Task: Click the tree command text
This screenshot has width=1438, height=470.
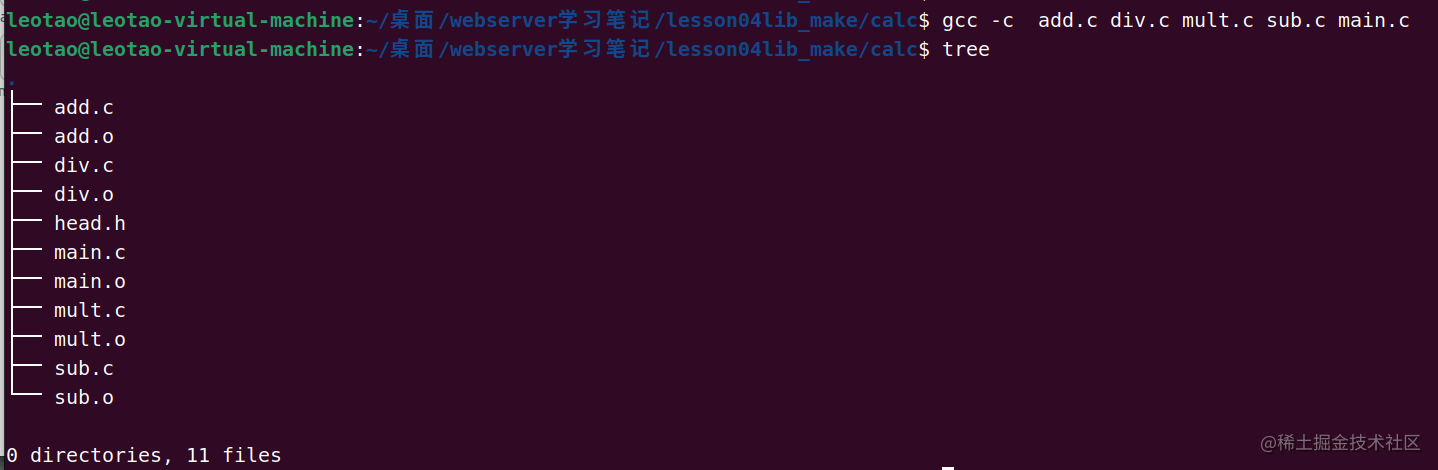Action: (966, 49)
